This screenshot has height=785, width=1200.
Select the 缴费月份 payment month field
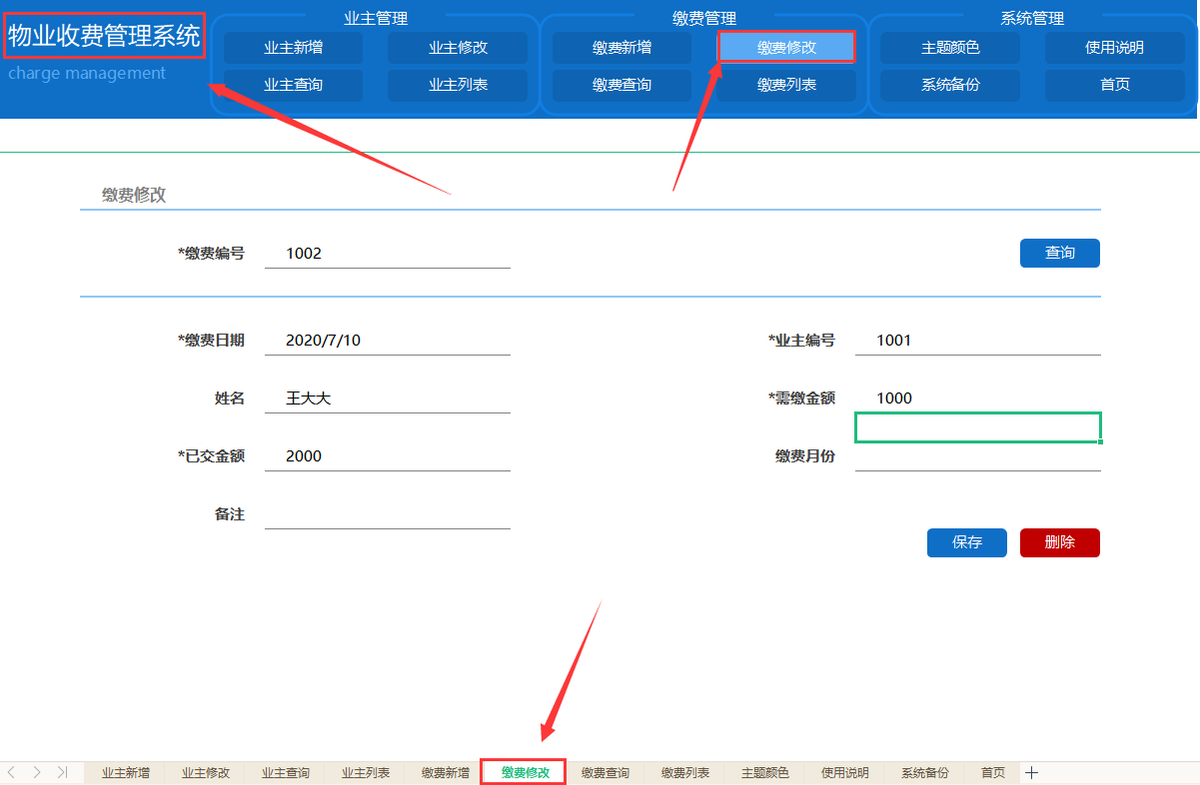pos(977,457)
